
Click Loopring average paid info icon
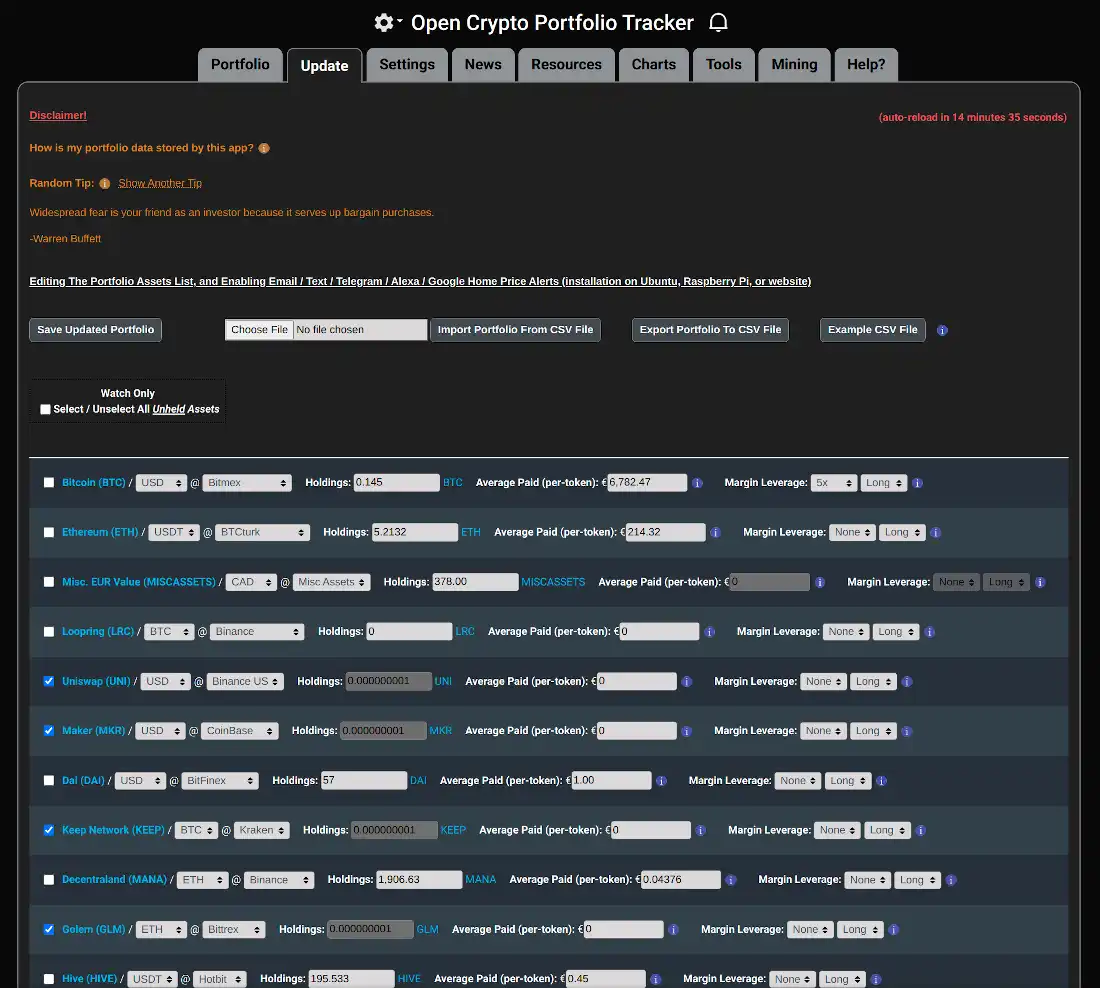(x=709, y=632)
